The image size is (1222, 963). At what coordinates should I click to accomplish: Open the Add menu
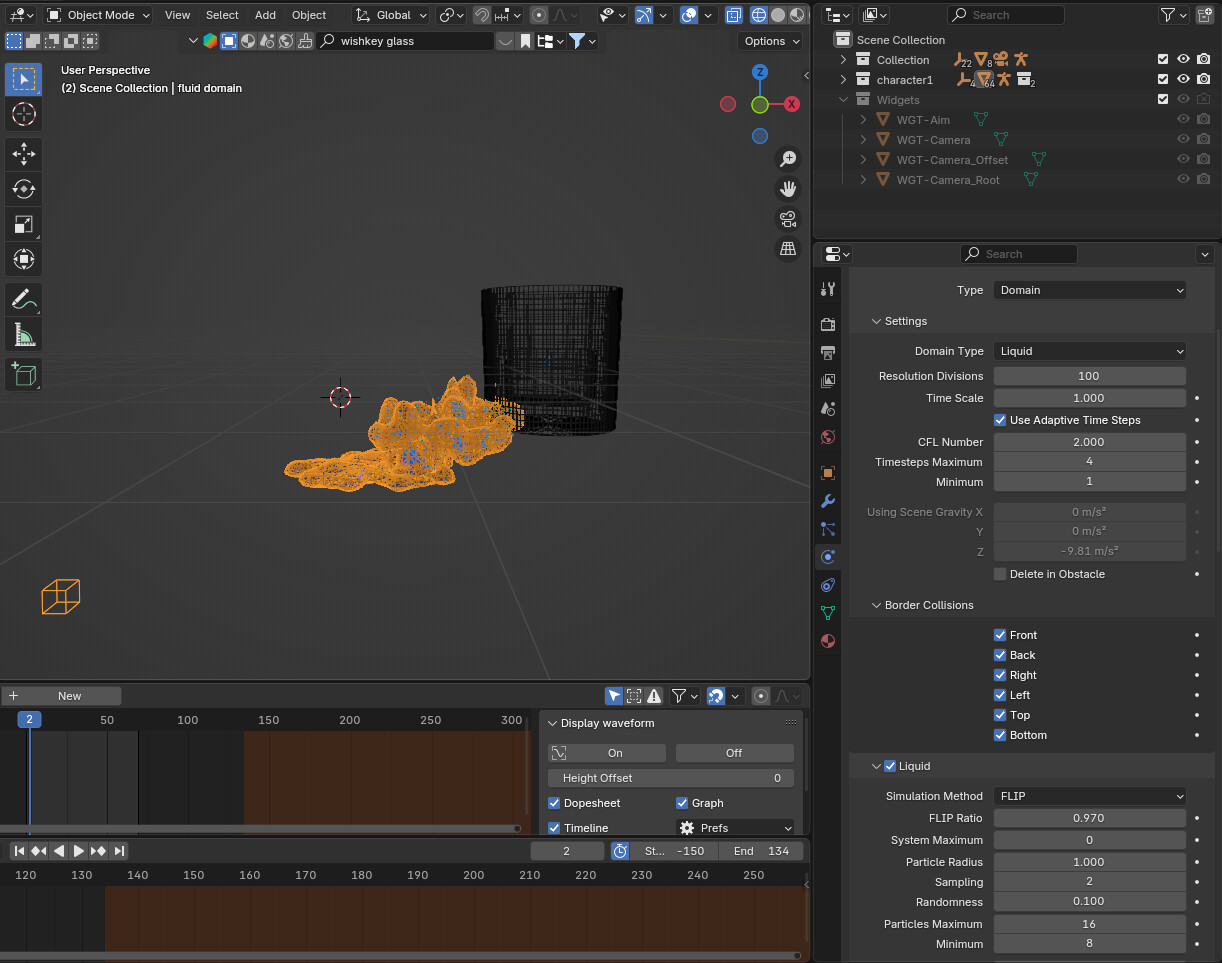265,15
